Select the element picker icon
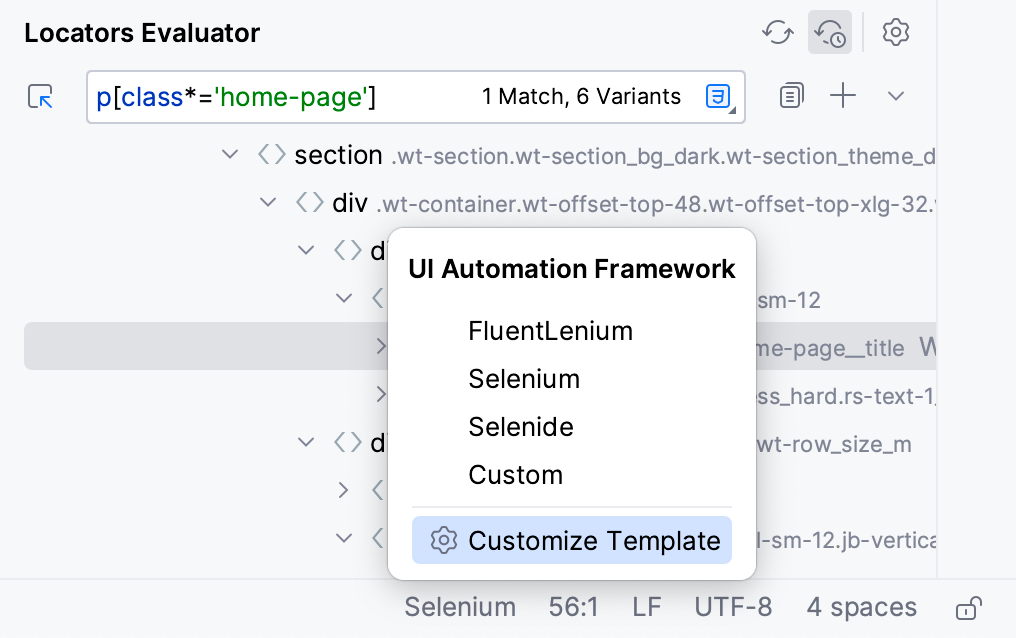The image size is (1016, 638). pyautogui.click(x=40, y=96)
